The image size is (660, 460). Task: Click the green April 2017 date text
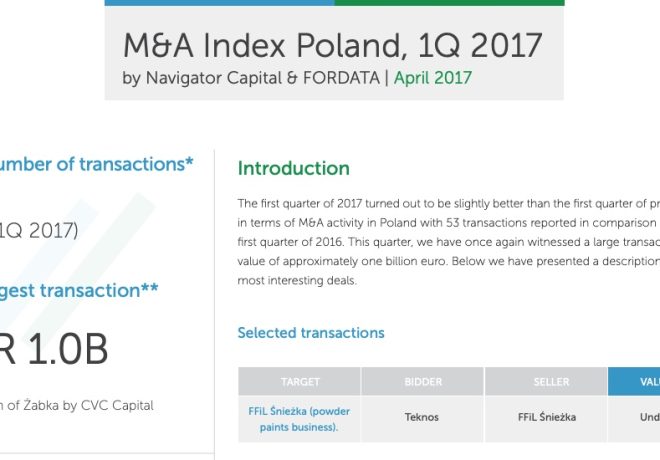click(x=433, y=78)
